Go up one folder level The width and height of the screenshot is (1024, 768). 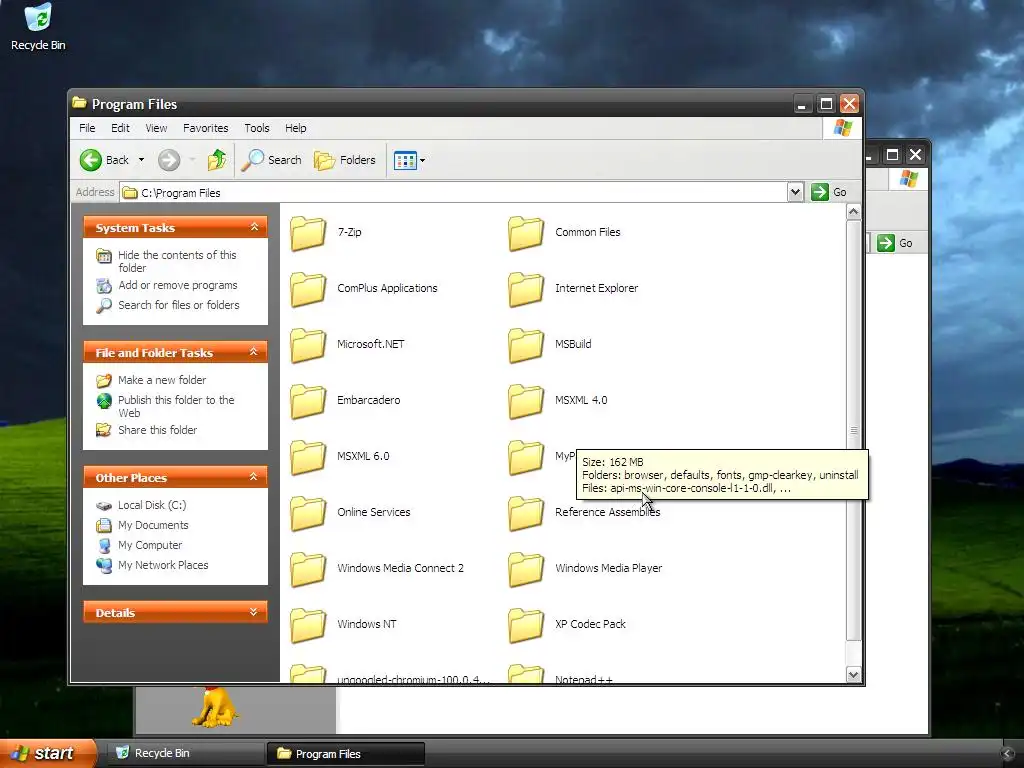tap(217, 160)
